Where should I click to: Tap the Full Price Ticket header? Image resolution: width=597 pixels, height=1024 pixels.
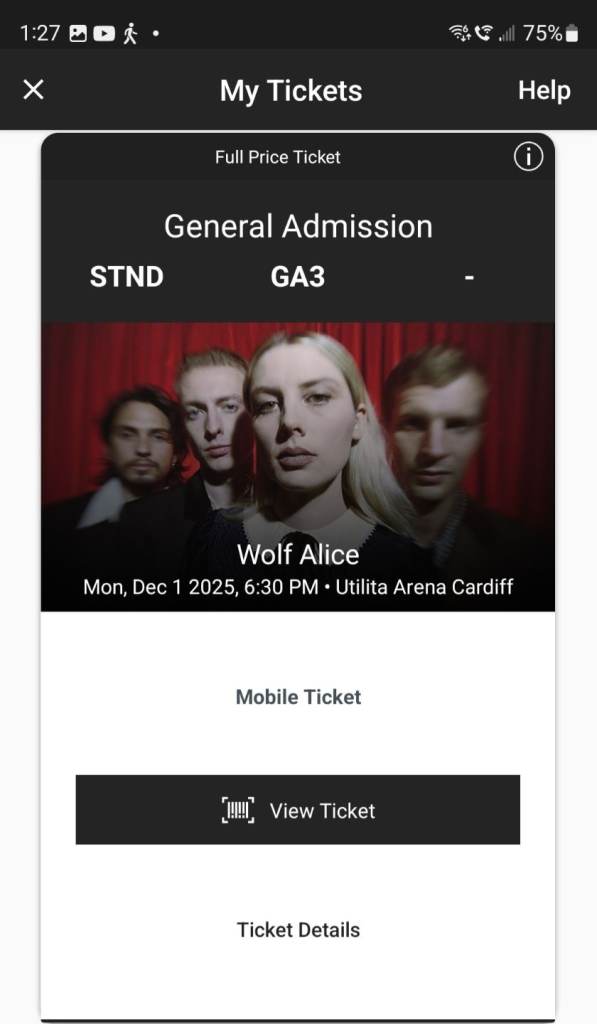click(x=278, y=157)
